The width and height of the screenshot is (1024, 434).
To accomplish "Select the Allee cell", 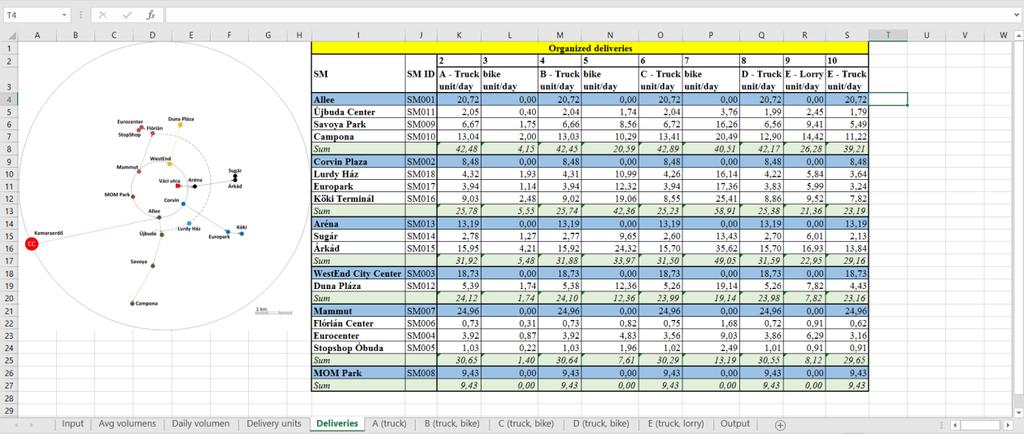I will (x=358, y=99).
